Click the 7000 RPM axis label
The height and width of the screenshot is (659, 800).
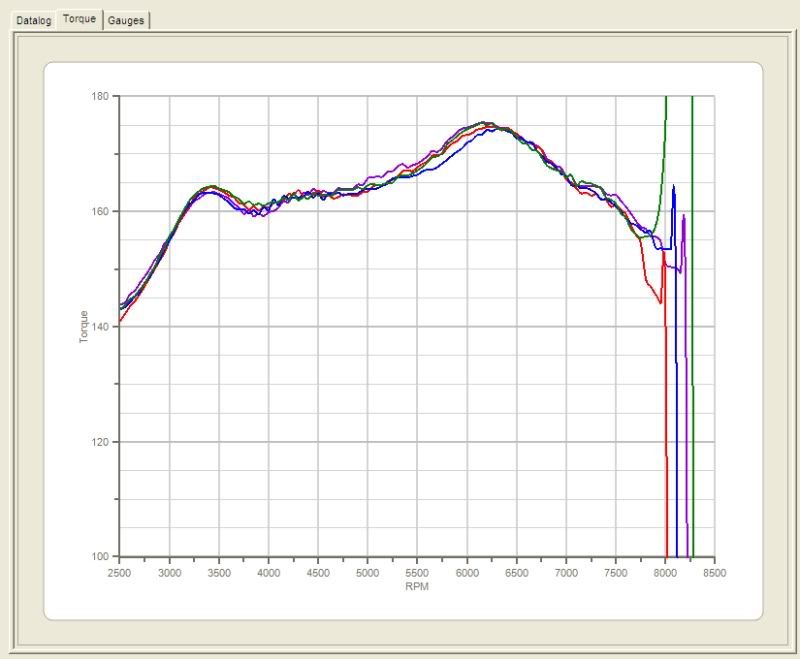pyautogui.click(x=566, y=573)
